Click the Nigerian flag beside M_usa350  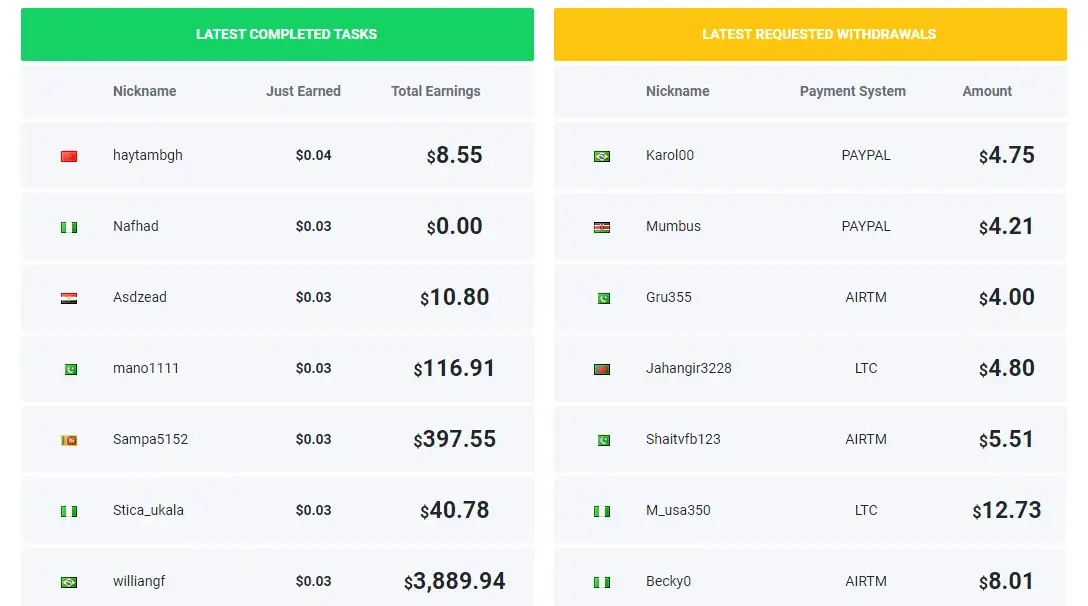(x=602, y=511)
